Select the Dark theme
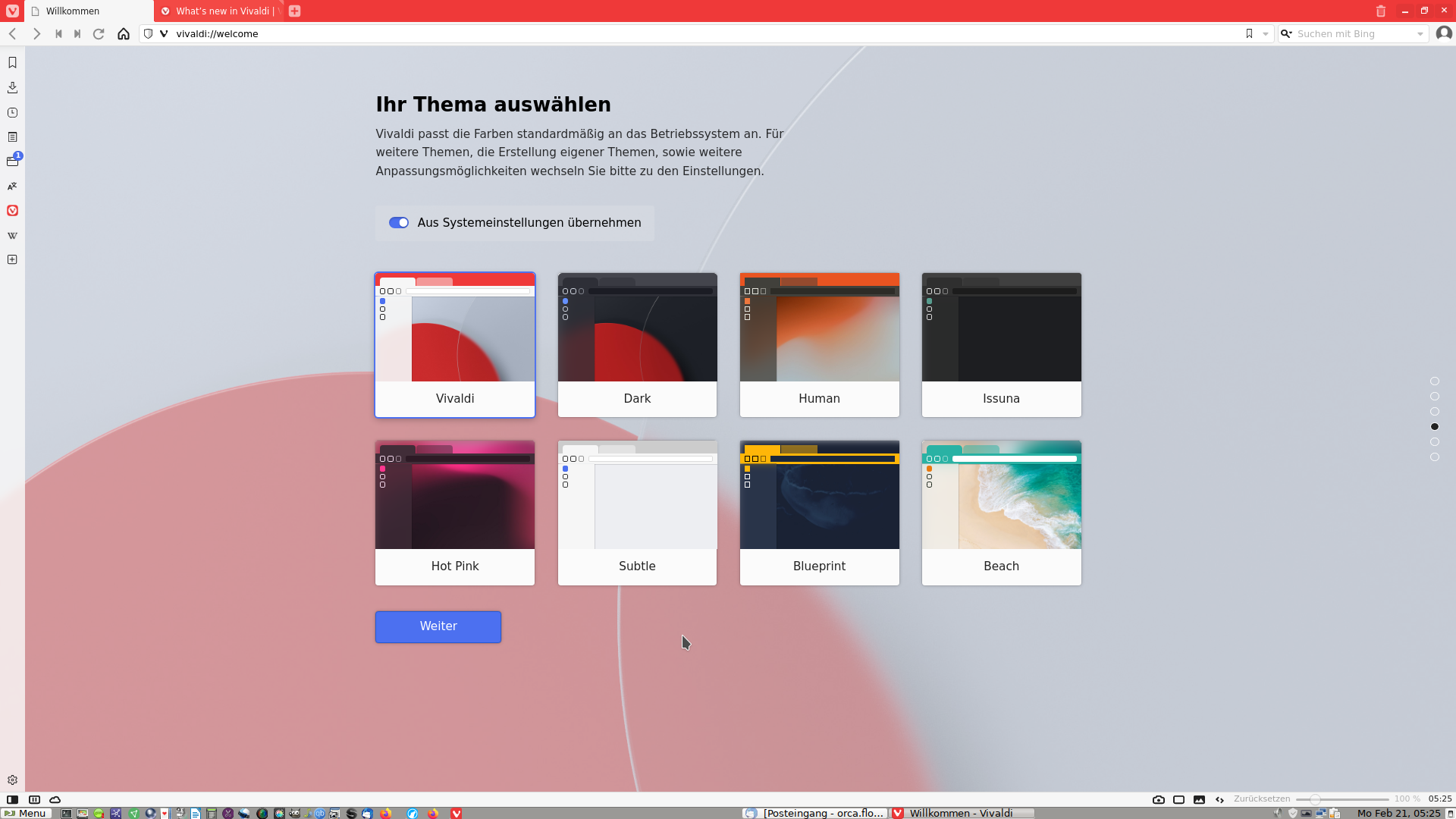The image size is (1456, 819). pyautogui.click(x=637, y=345)
